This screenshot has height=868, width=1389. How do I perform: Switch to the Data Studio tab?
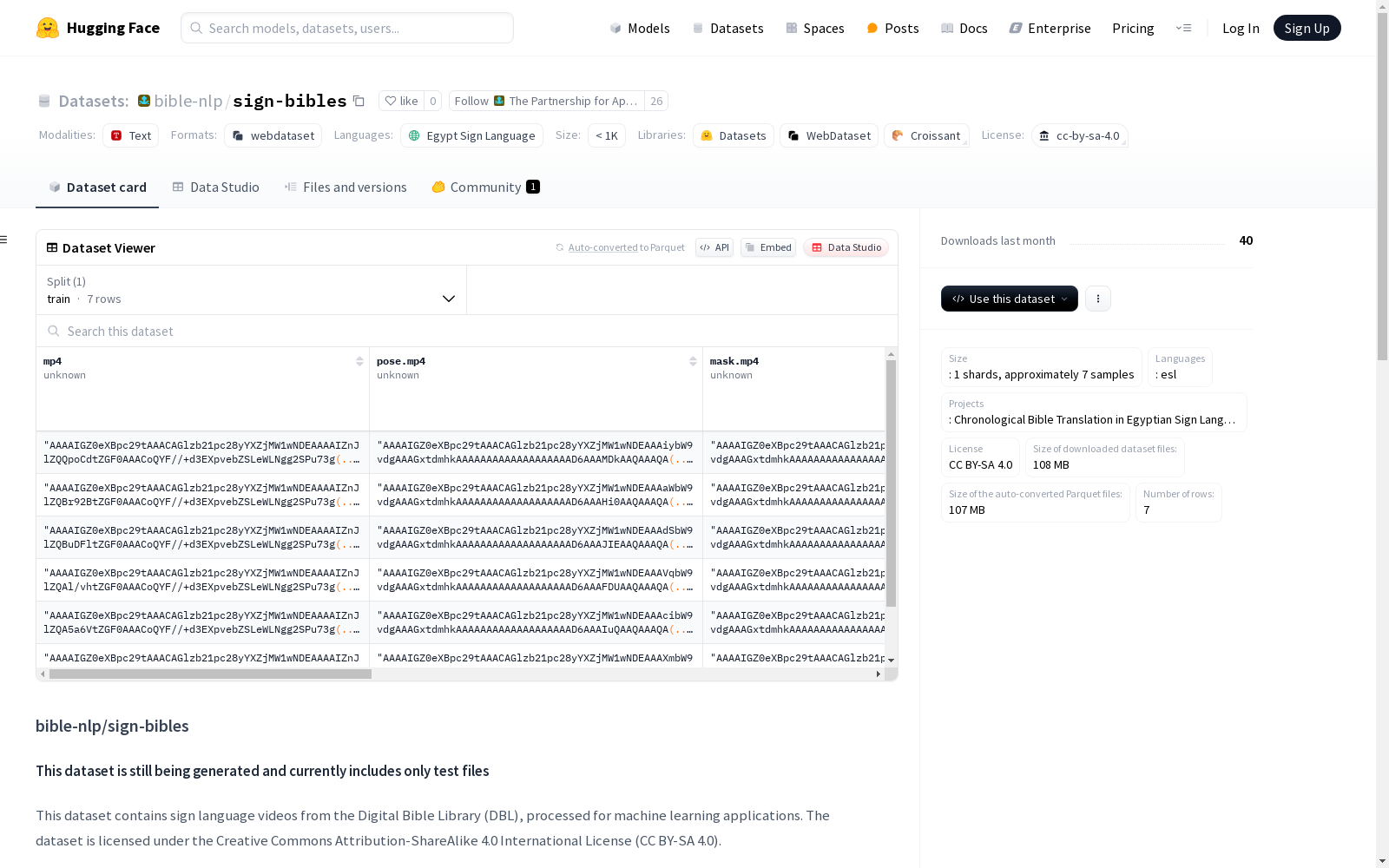point(215,187)
